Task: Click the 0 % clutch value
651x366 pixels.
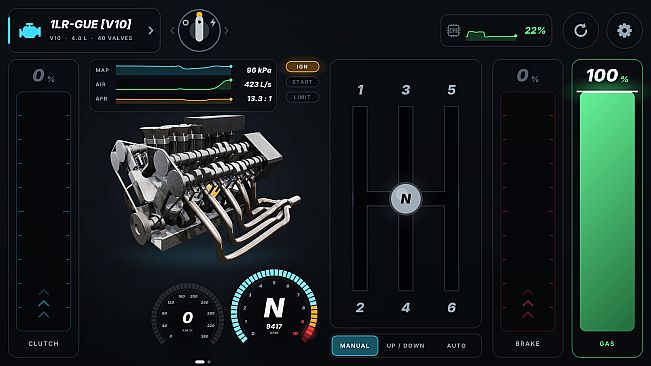Action: coord(44,76)
